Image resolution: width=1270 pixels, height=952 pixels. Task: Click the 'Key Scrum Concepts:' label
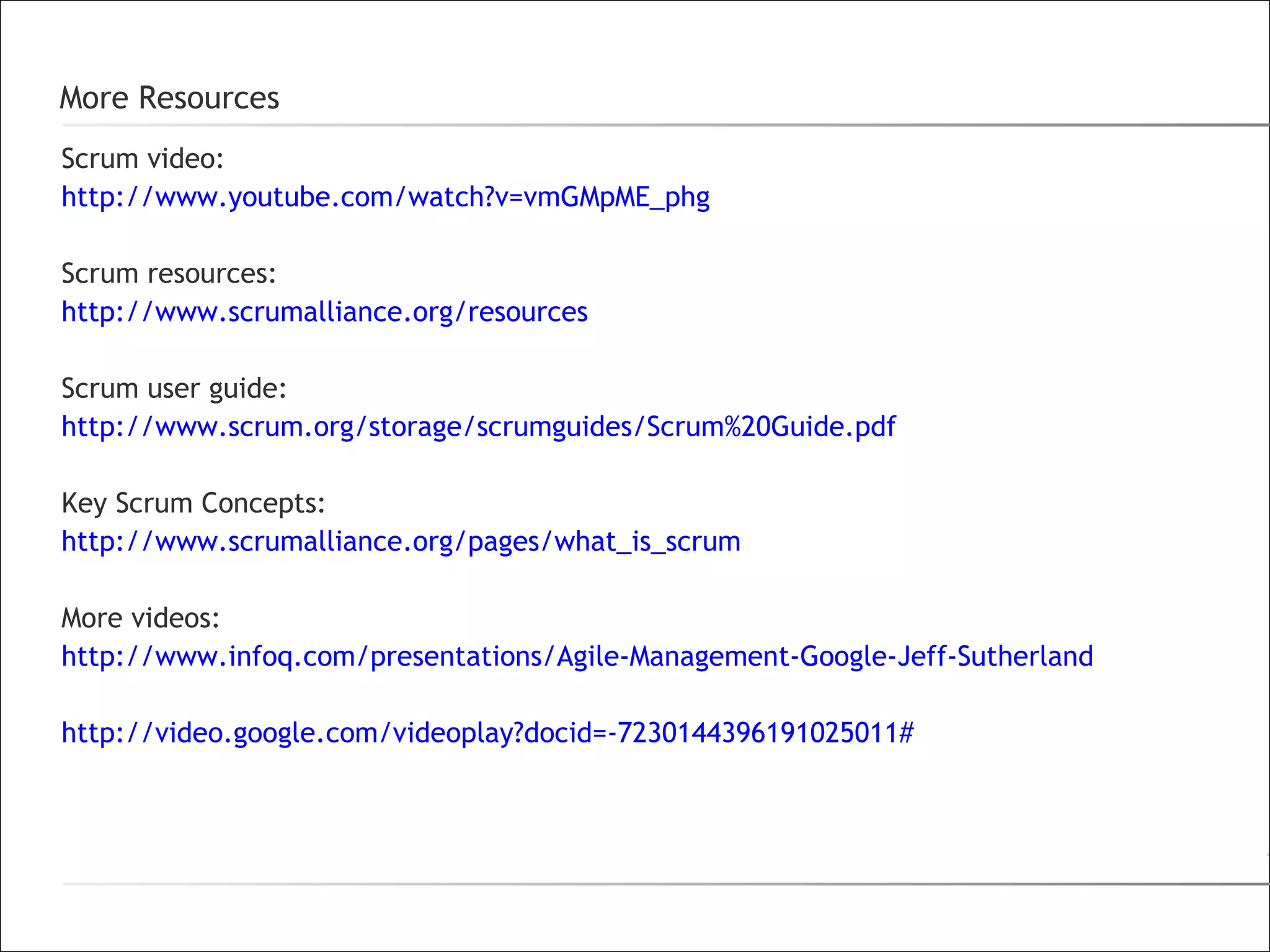193,503
